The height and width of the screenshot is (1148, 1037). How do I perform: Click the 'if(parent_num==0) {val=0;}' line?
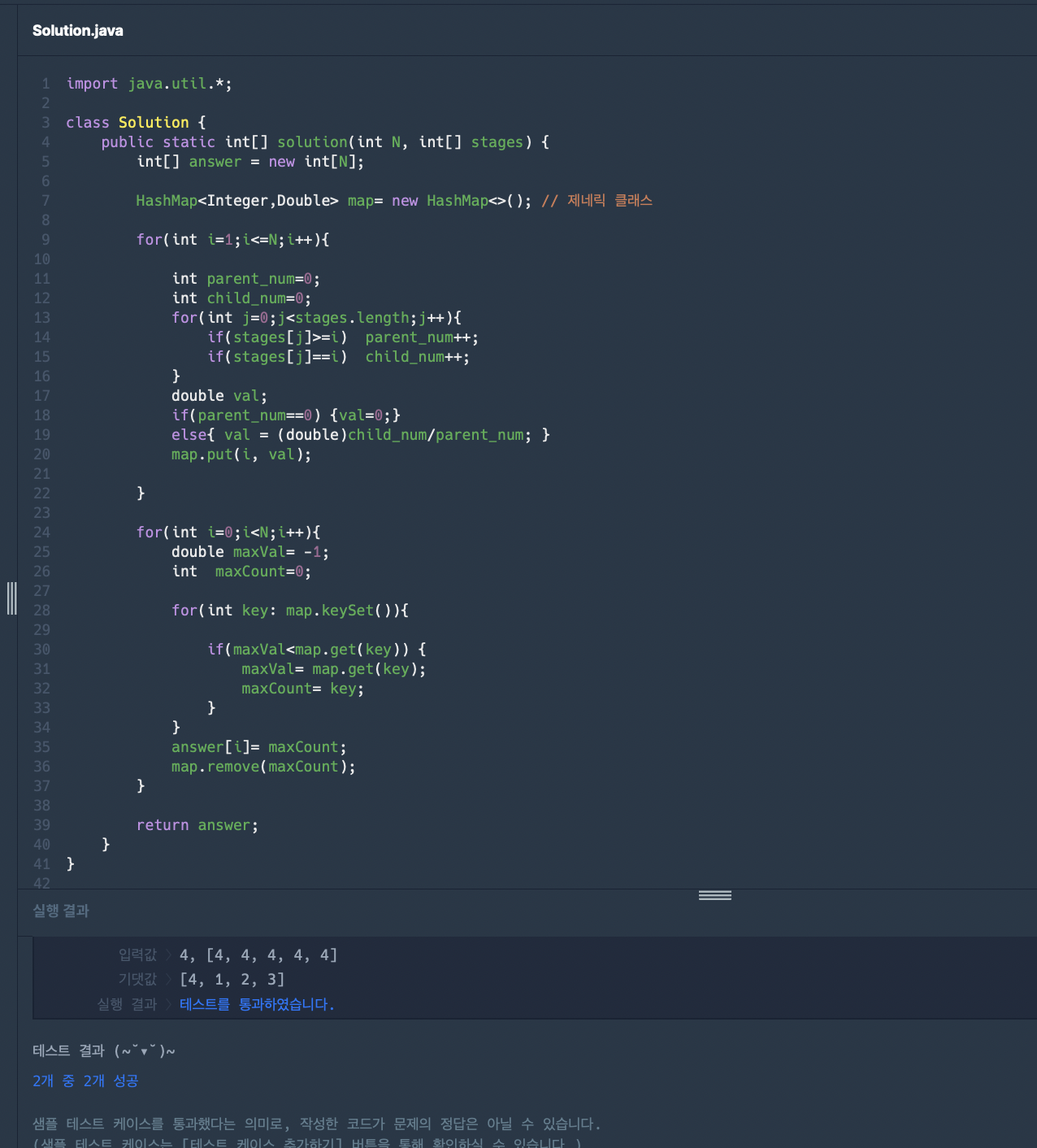(286, 415)
